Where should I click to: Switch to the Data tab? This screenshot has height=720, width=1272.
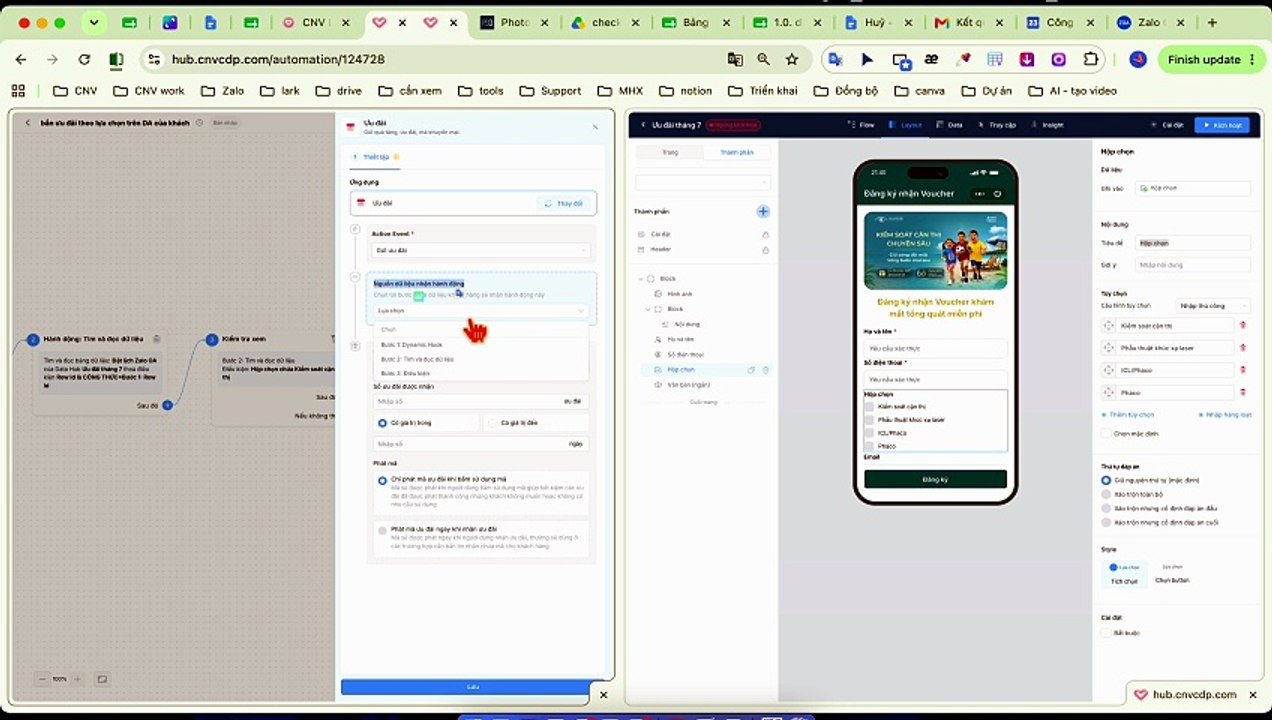point(950,125)
